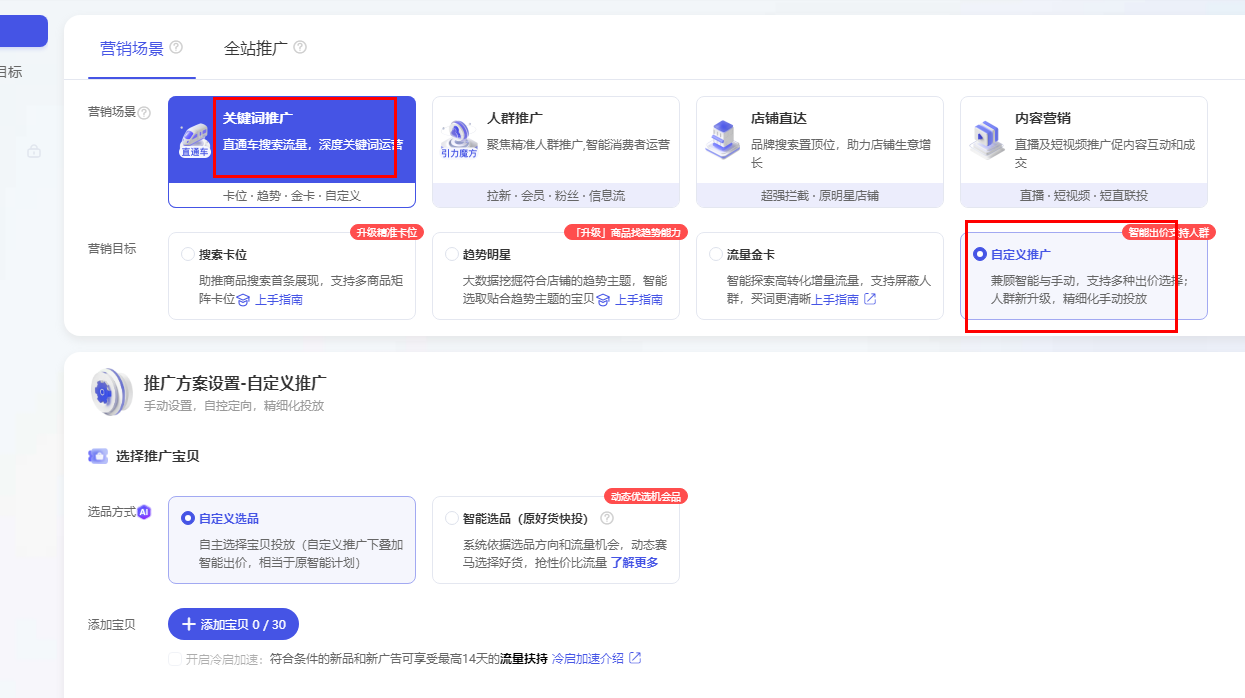
Task: Click help icon next to 全站推广 tab
Action: pos(300,47)
